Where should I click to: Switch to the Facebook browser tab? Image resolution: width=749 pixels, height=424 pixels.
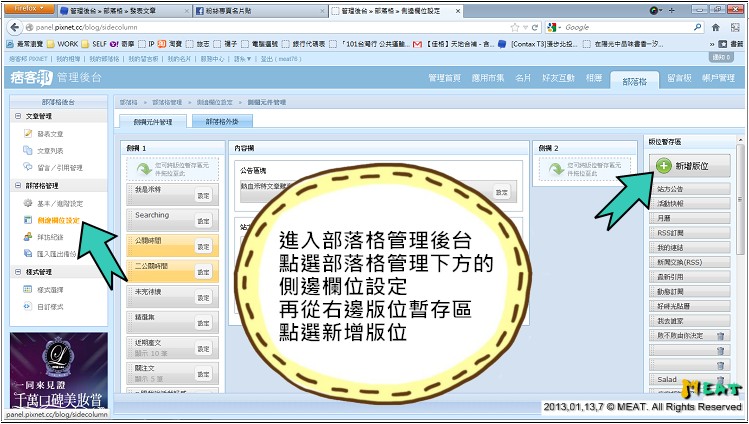tap(260, 11)
